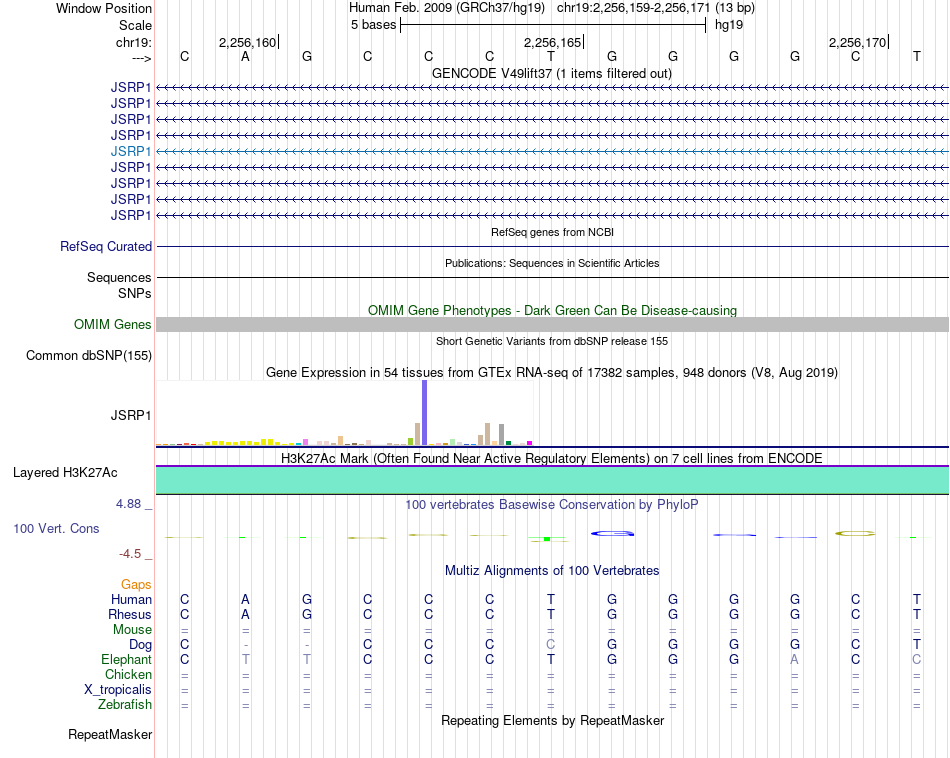
Task: Click the Layered H3K27Ac label
Action: point(65,473)
